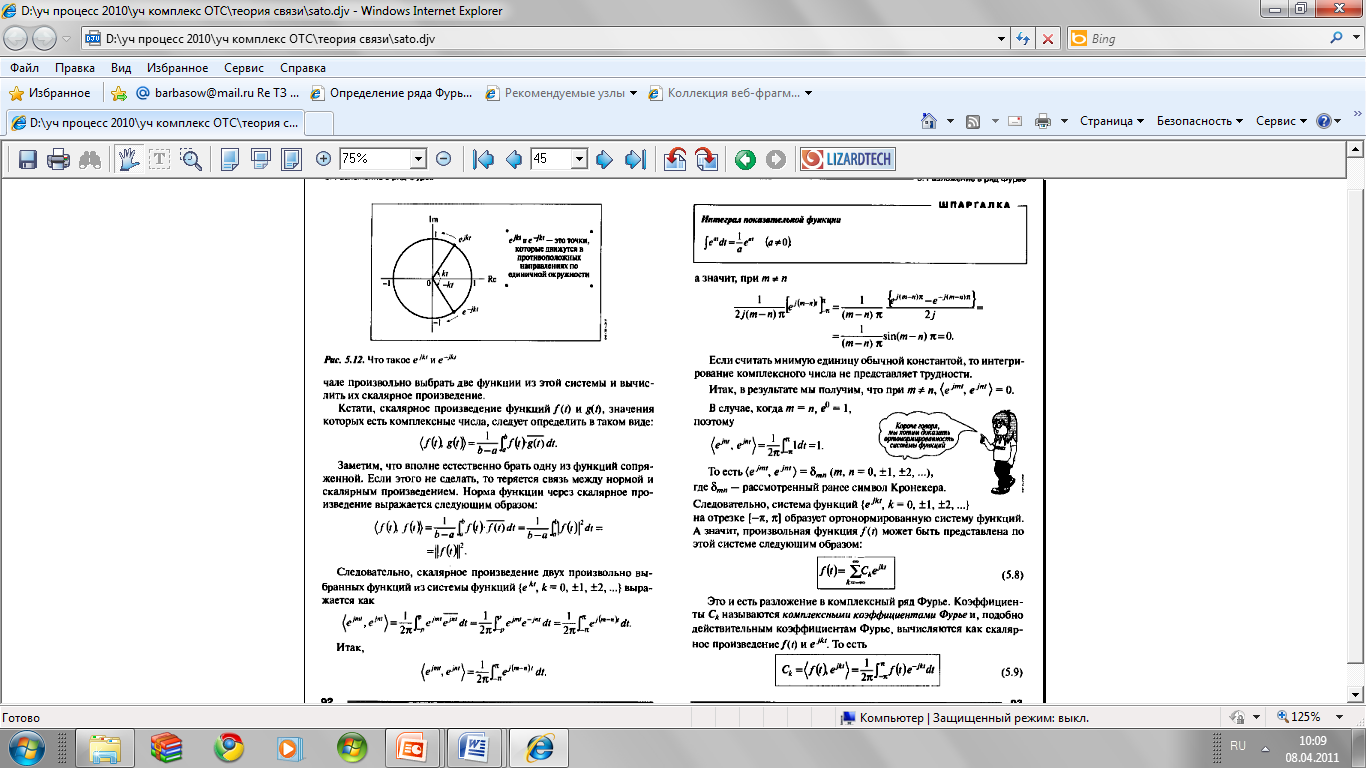Select the Hand pan tool
Viewport: 1366px width, 768px height.
click(128, 159)
